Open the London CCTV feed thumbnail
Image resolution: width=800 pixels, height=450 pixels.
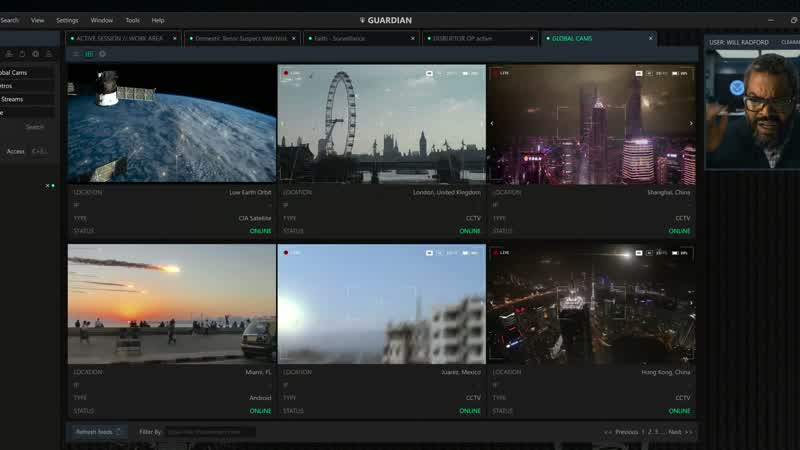381,124
